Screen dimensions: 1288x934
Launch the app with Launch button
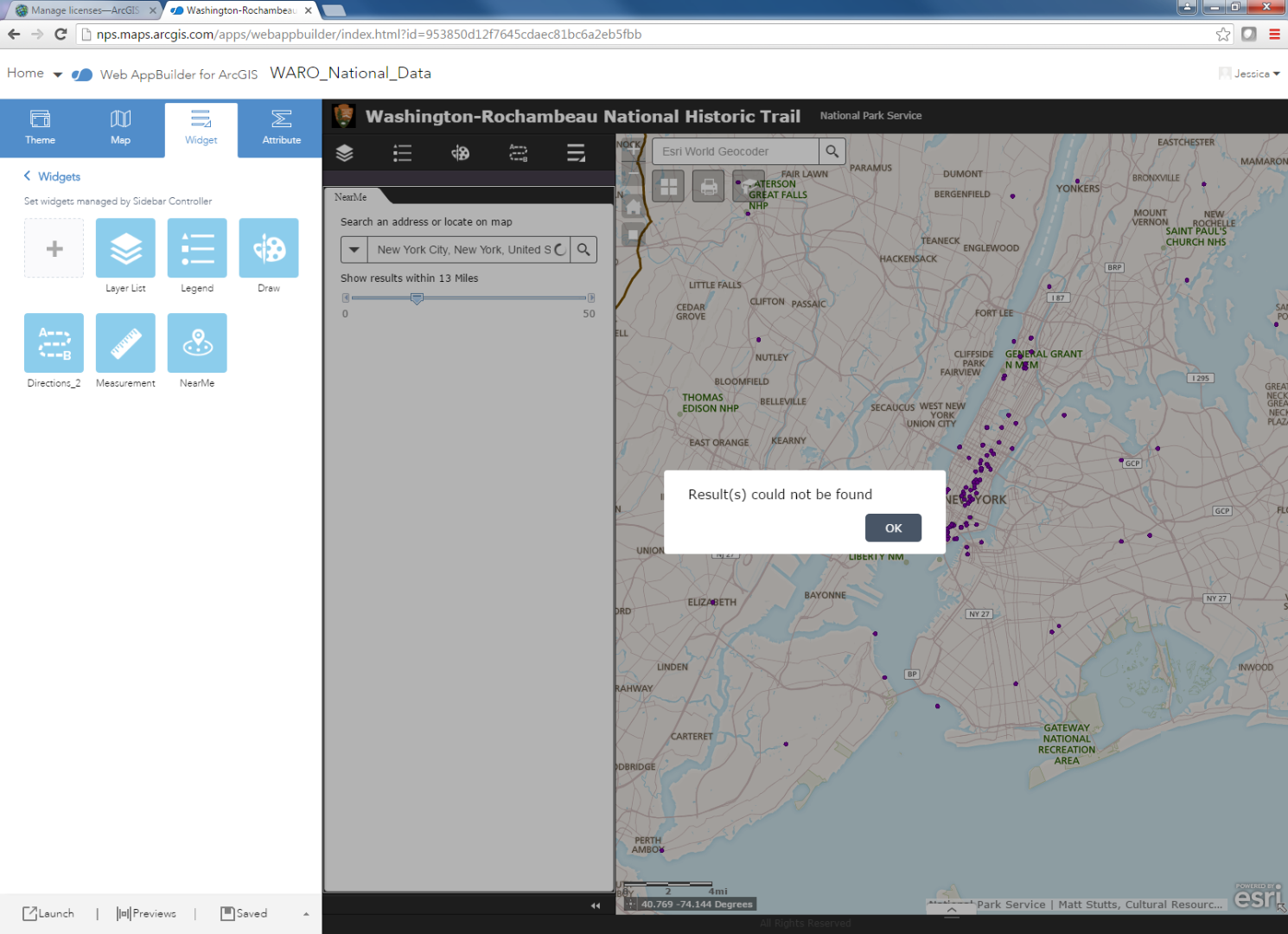point(48,914)
